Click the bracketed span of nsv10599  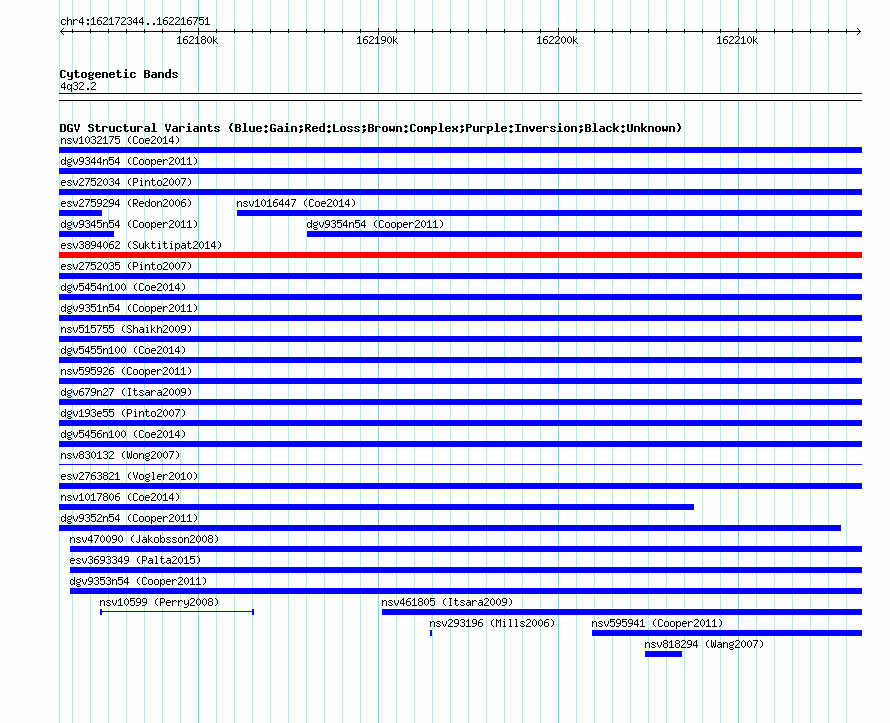pos(177,612)
